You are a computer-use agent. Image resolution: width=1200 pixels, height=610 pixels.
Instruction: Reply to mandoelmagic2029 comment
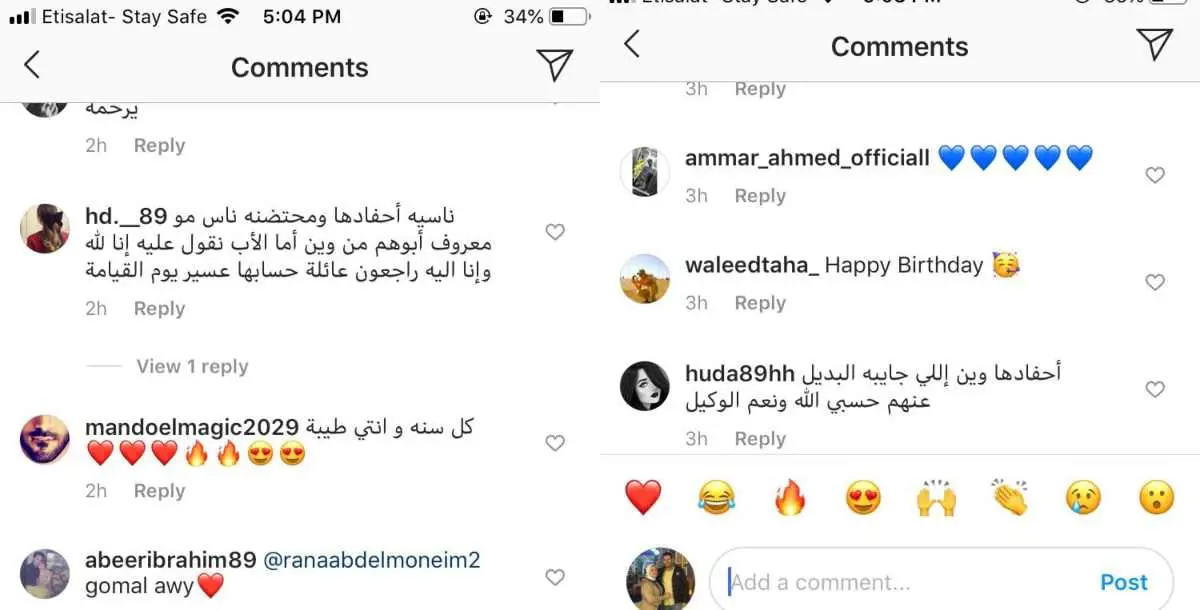pyautogui.click(x=159, y=491)
